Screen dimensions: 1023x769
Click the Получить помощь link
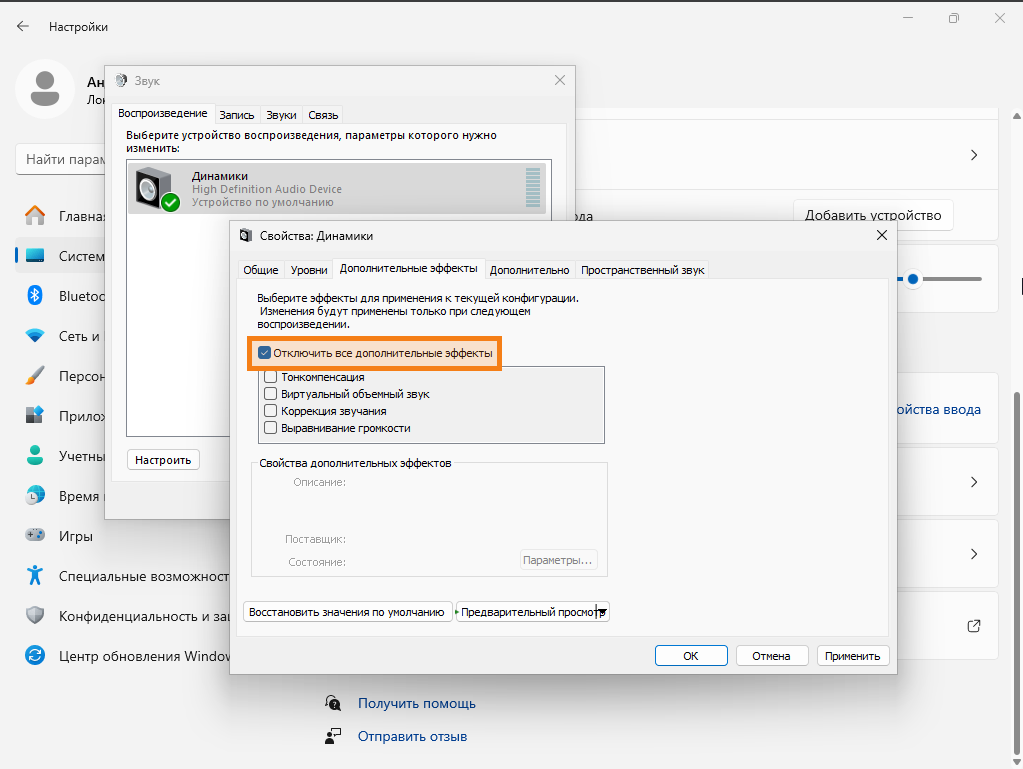click(x=416, y=703)
